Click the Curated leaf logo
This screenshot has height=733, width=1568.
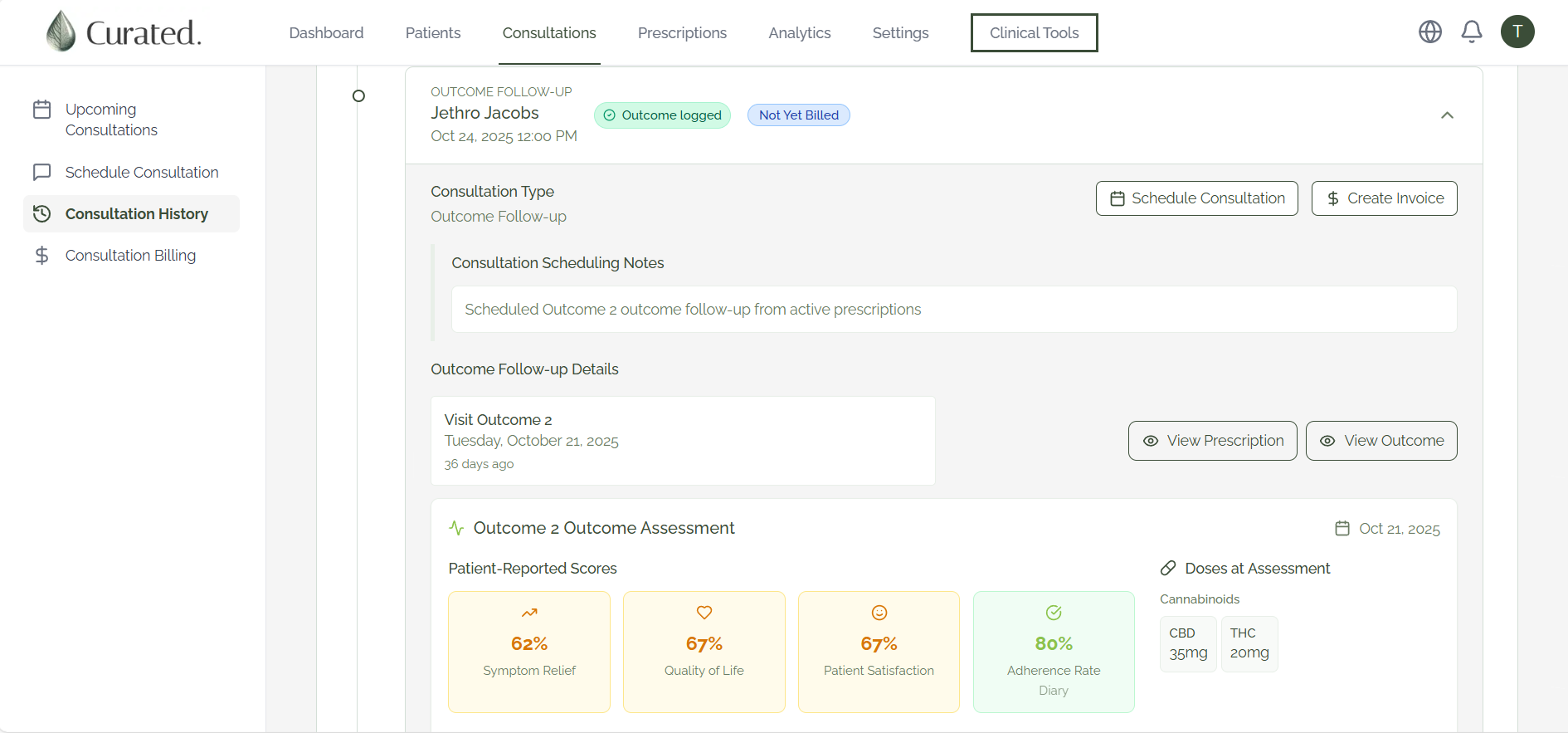(x=61, y=32)
